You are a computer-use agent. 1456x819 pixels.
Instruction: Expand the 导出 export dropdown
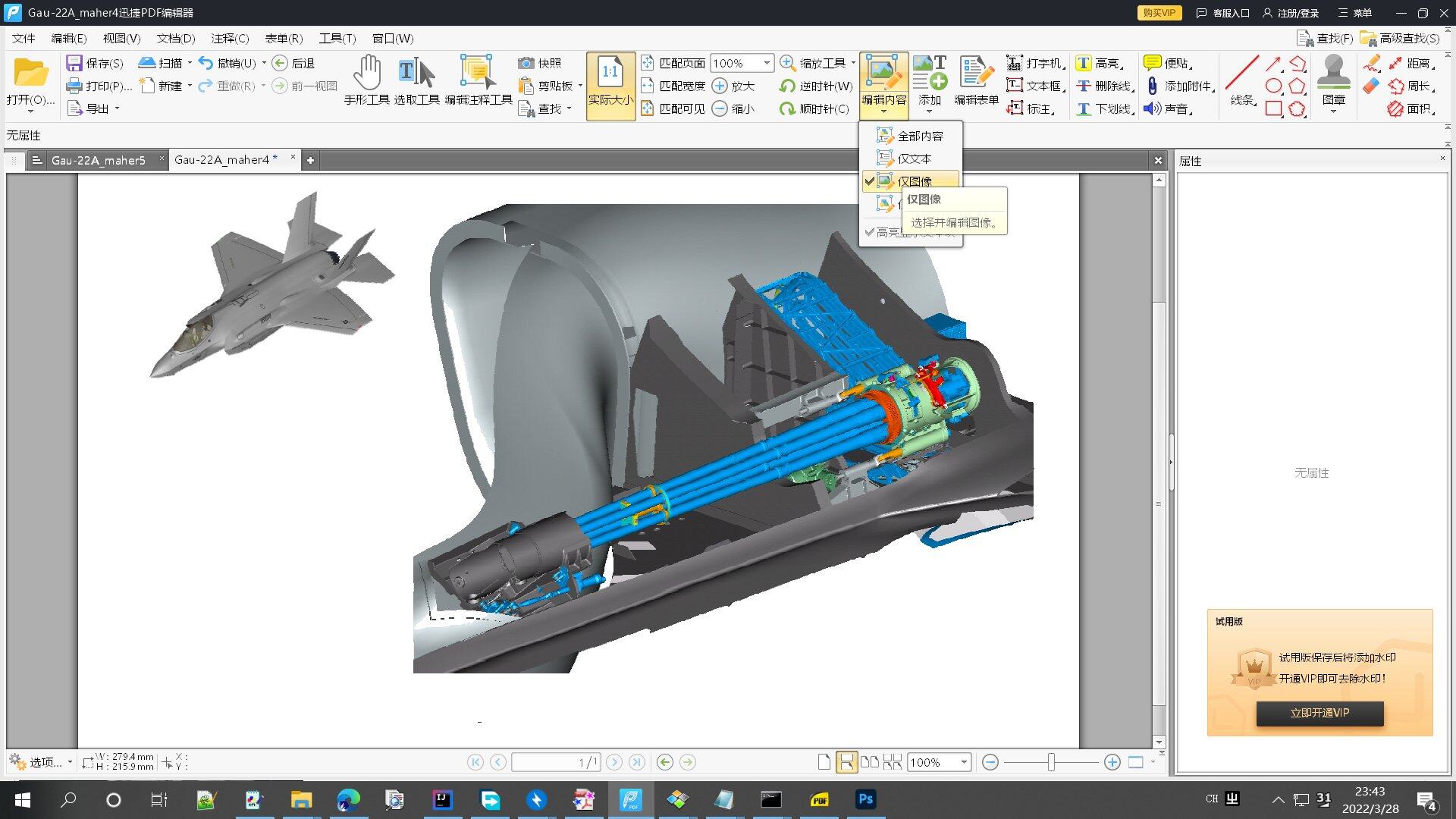click(118, 108)
